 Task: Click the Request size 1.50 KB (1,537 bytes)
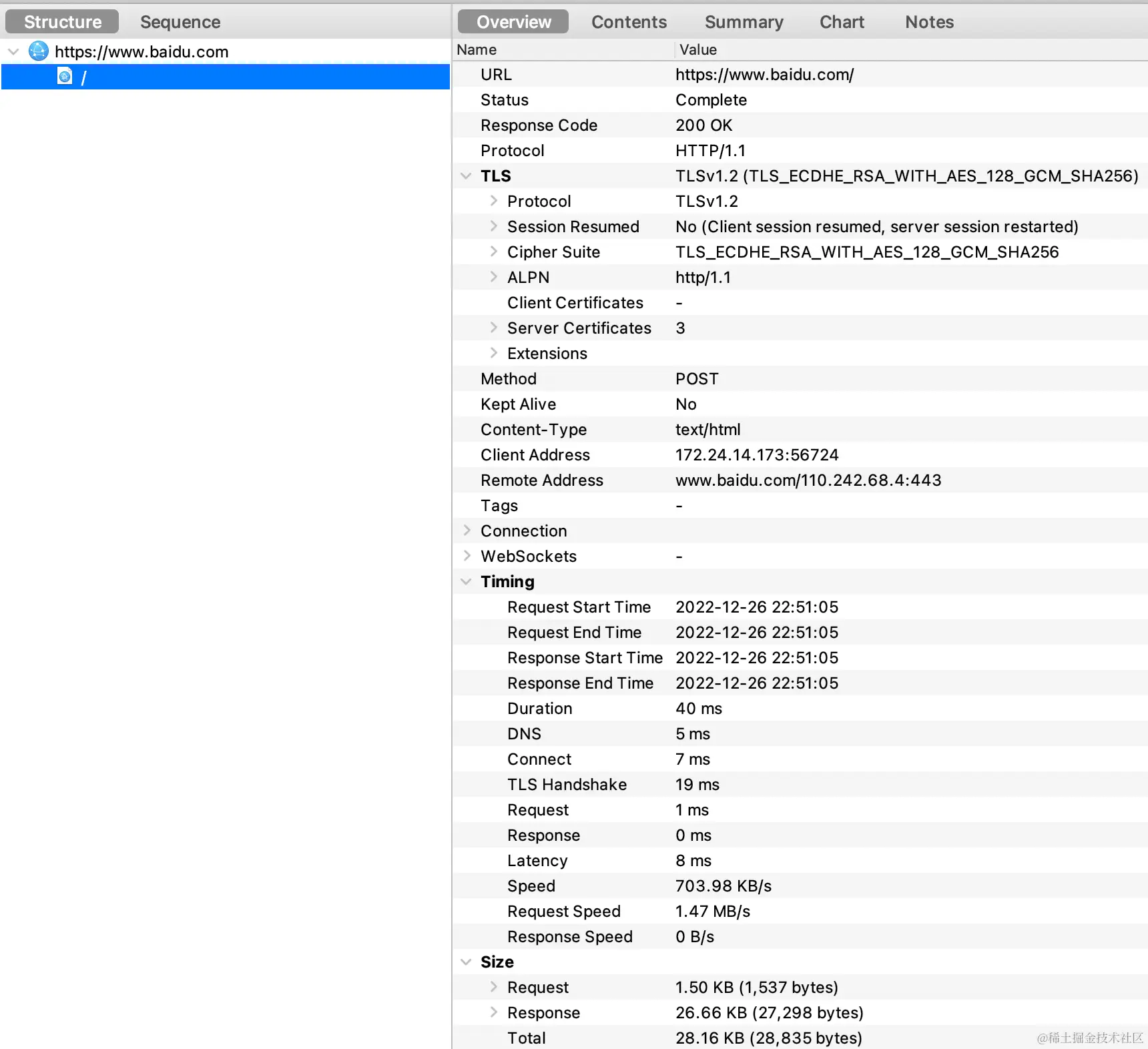tap(757, 988)
